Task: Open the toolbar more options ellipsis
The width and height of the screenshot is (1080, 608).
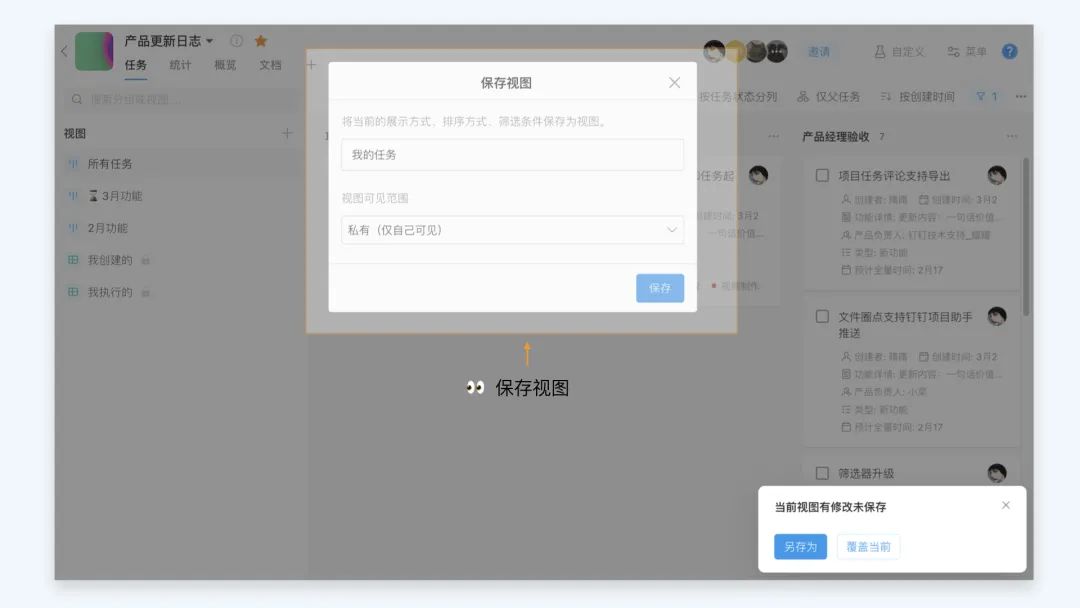Action: [x=1021, y=97]
